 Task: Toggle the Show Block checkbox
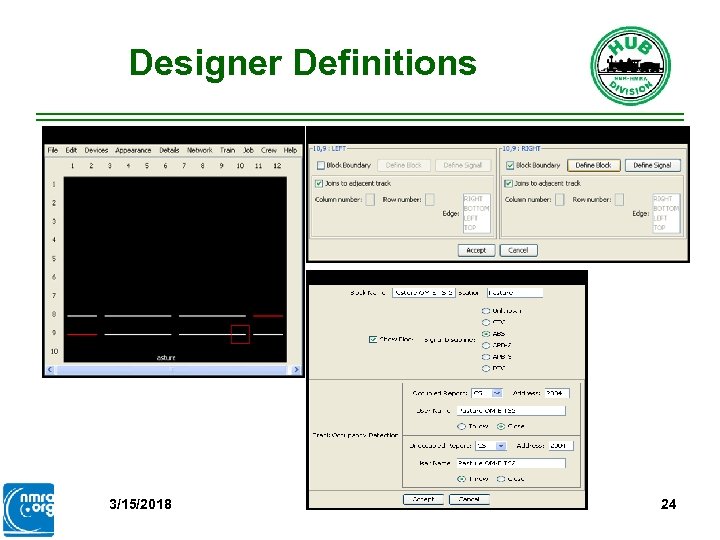[373, 339]
